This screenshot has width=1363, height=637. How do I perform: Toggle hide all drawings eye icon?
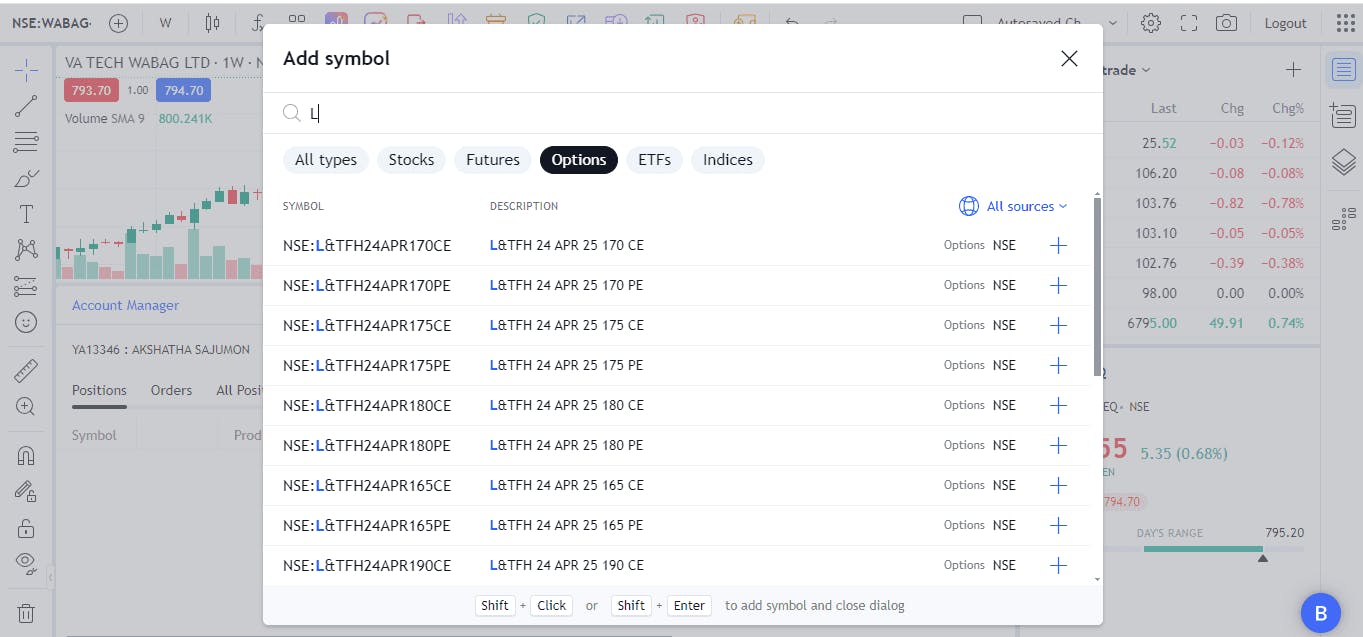[26, 562]
